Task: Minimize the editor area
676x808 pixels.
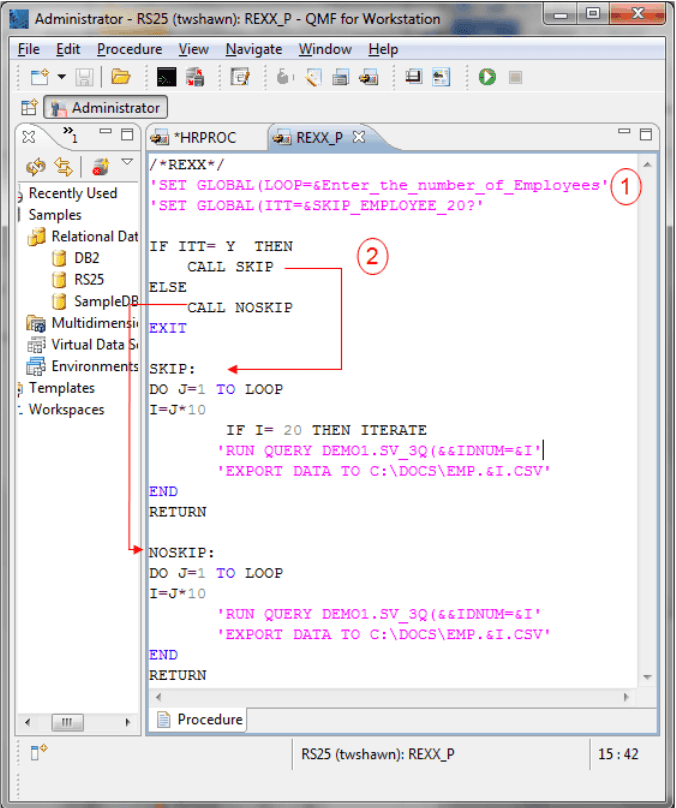Action: (624, 132)
